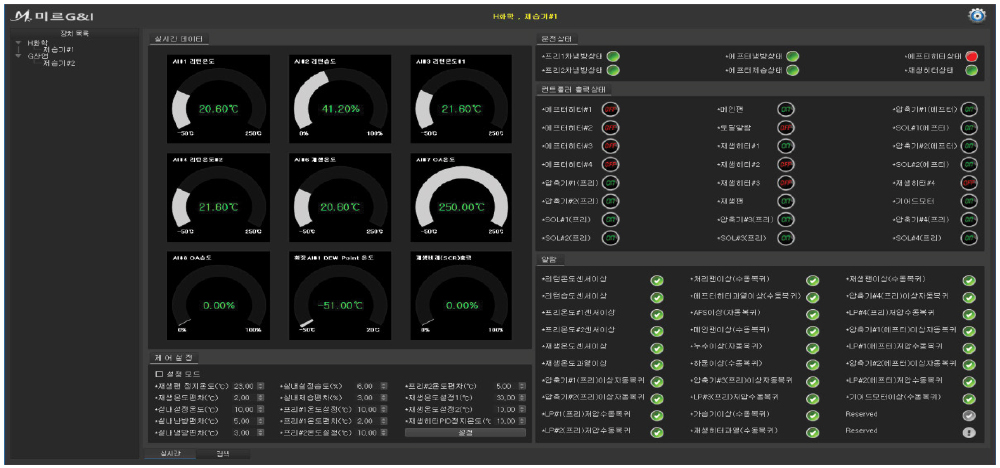
Task: Click the SOL#1(프리) ON indicator
Action: coord(610,219)
